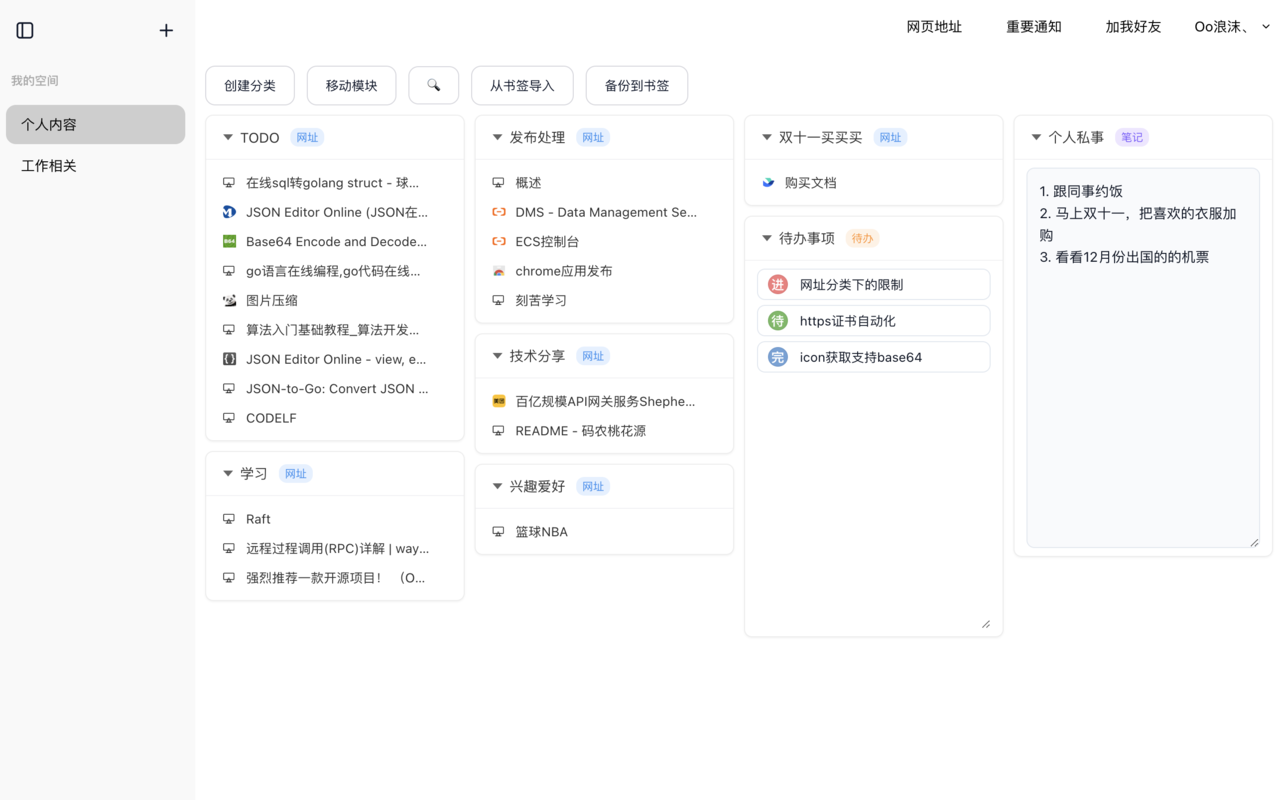Collapse the 个人私事 category
Image resolution: width=1280 pixels, height=800 pixels.
(1036, 138)
